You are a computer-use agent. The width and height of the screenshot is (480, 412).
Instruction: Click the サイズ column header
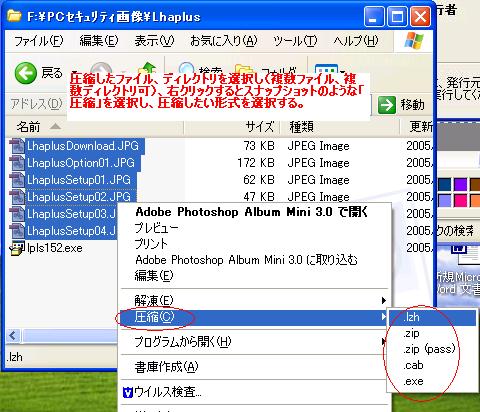click(259, 127)
